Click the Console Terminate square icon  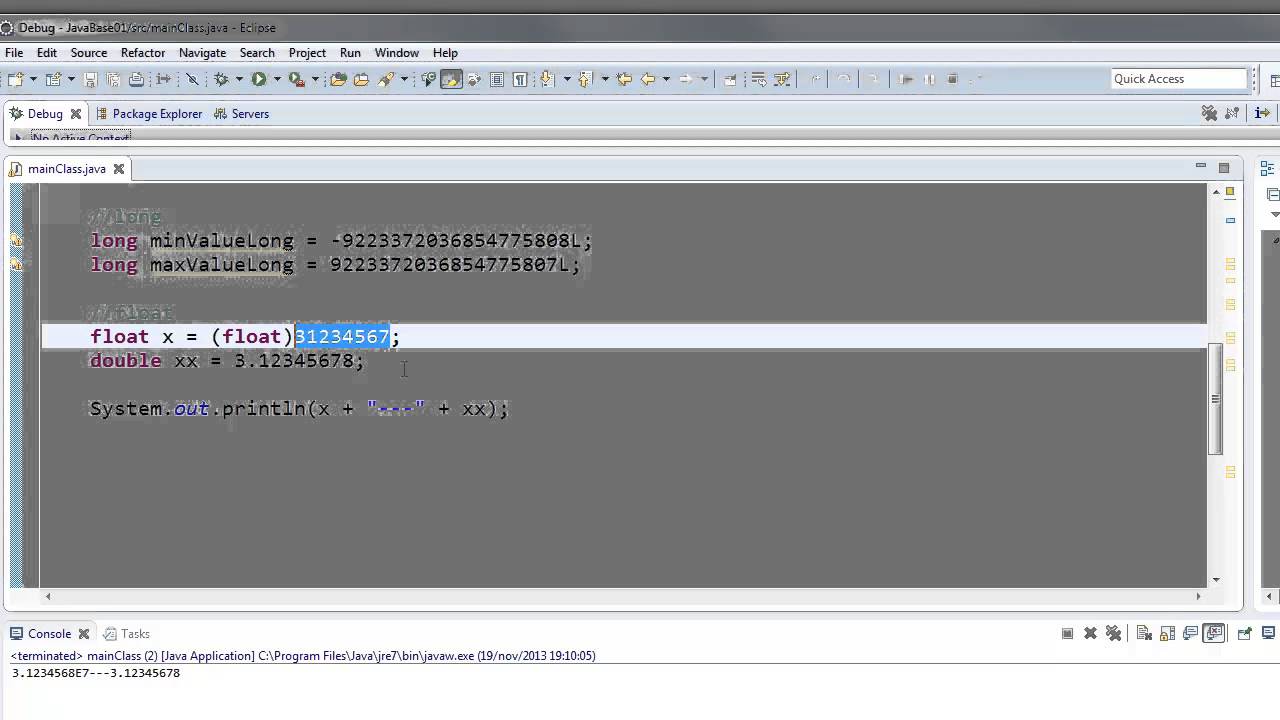1067,633
